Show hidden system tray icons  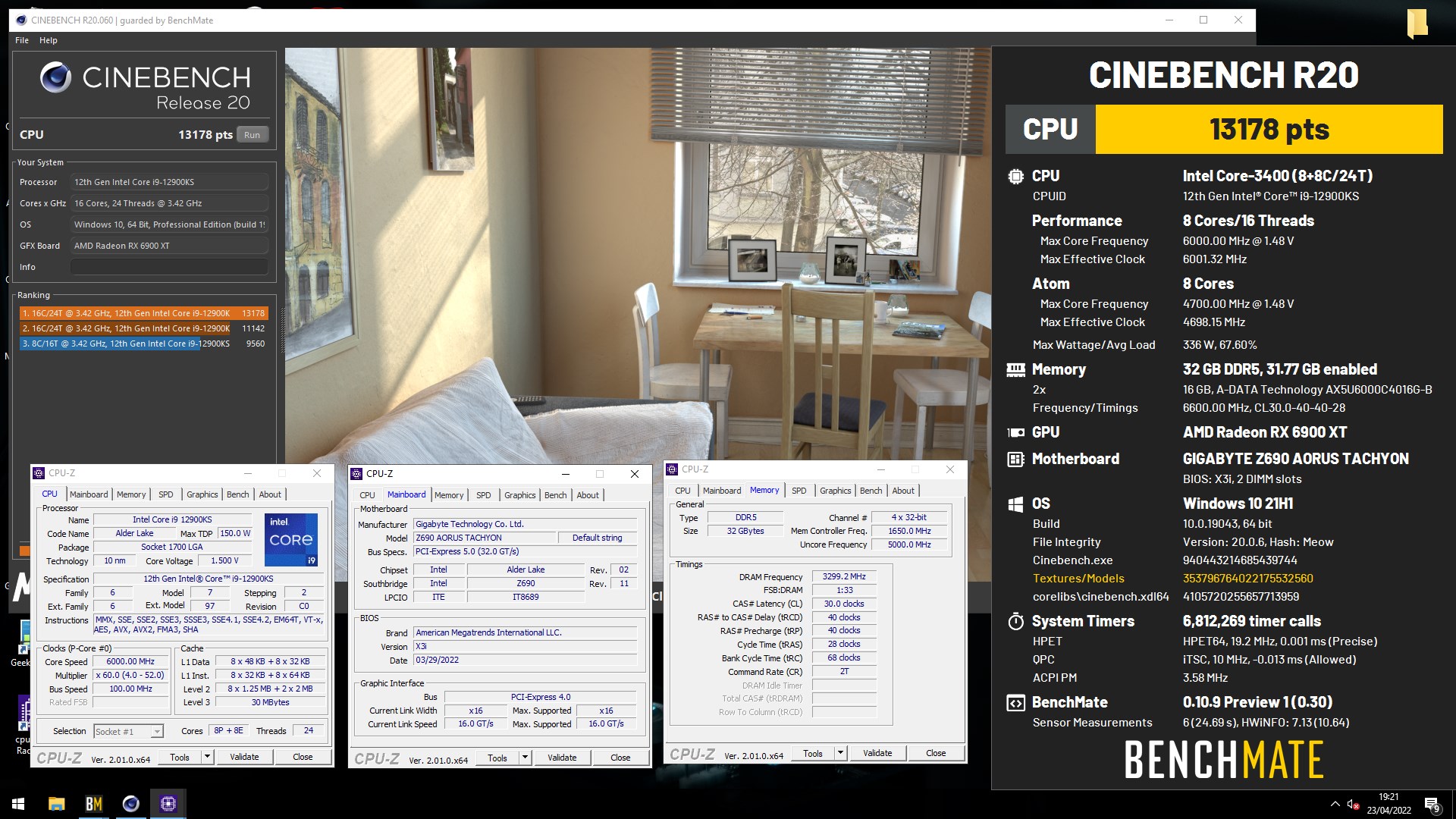pyautogui.click(x=1335, y=804)
